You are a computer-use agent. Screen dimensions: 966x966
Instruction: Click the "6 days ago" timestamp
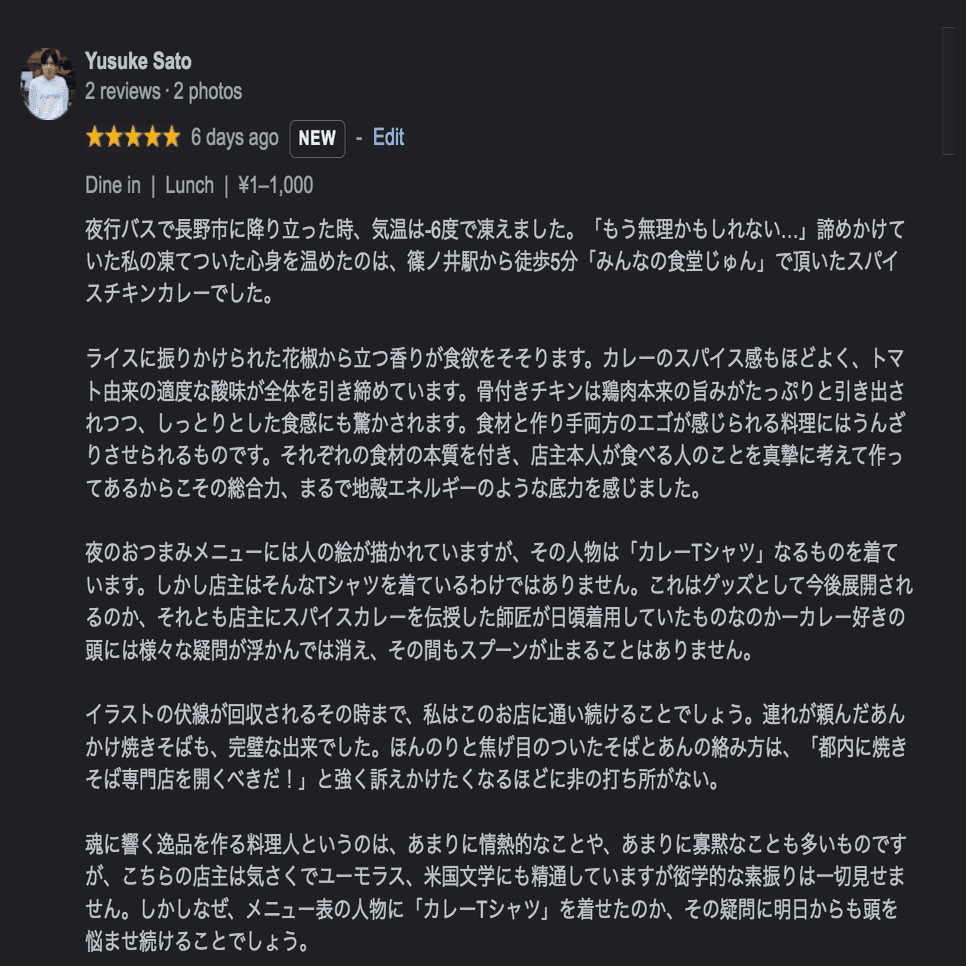(234, 138)
